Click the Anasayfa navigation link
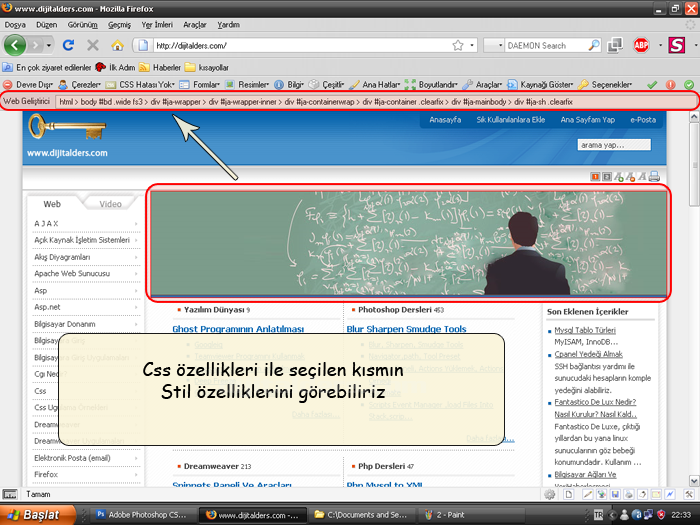Screen dimensions: 700x525 click(445, 120)
